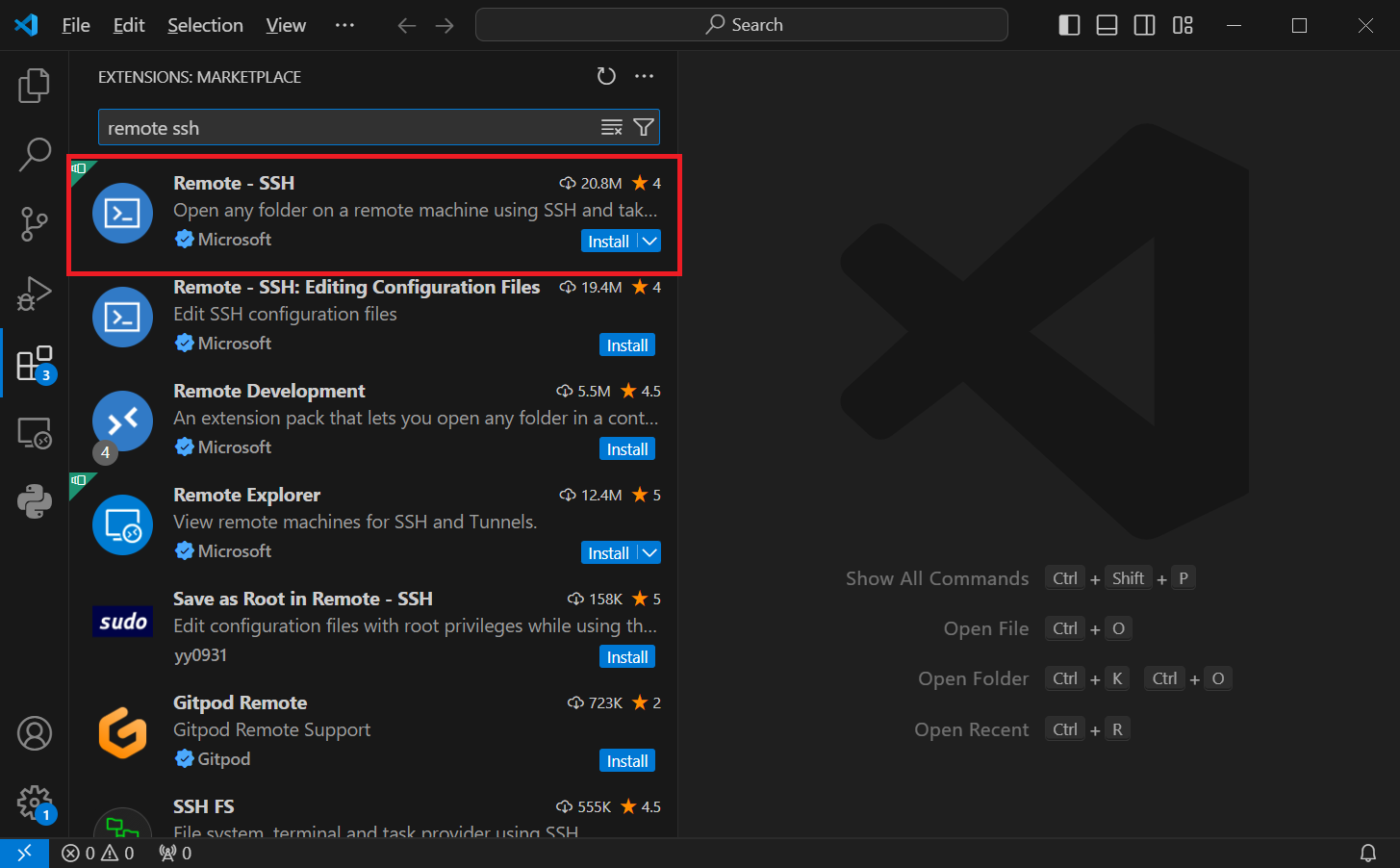This screenshot has width=1400, height=868.
Task: Select the Remote Explorer extension title
Action: click(x=246, y=495)
